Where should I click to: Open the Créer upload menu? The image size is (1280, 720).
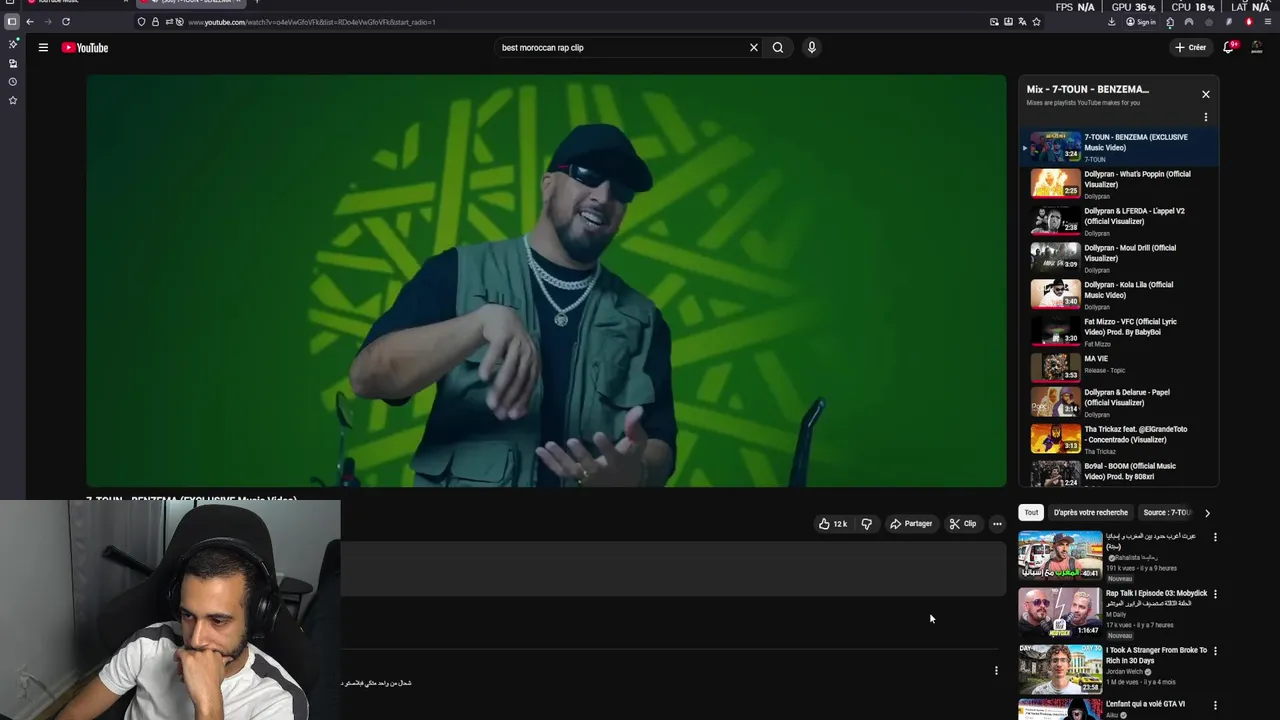point(1190,47)
